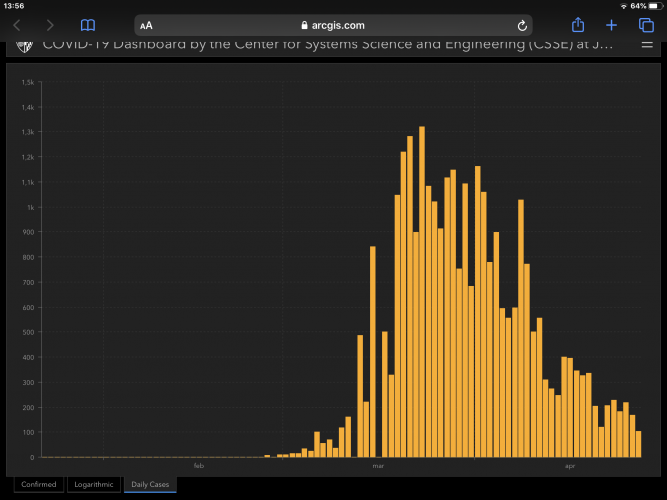This screenshot has height=500, width=667.
Task: Open the aA text size menu
Action: coord(147,25)
